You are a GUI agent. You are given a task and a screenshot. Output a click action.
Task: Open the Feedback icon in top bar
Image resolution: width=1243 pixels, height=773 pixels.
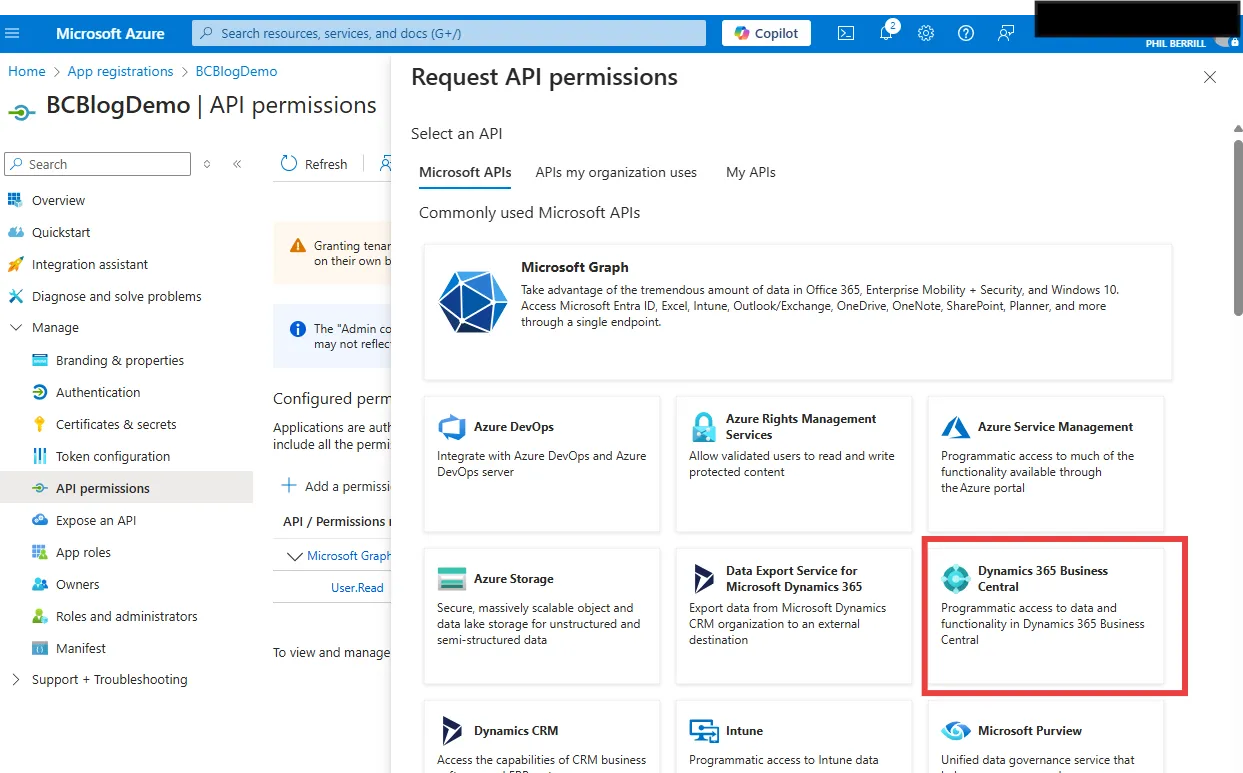(x=1006, y=33)
